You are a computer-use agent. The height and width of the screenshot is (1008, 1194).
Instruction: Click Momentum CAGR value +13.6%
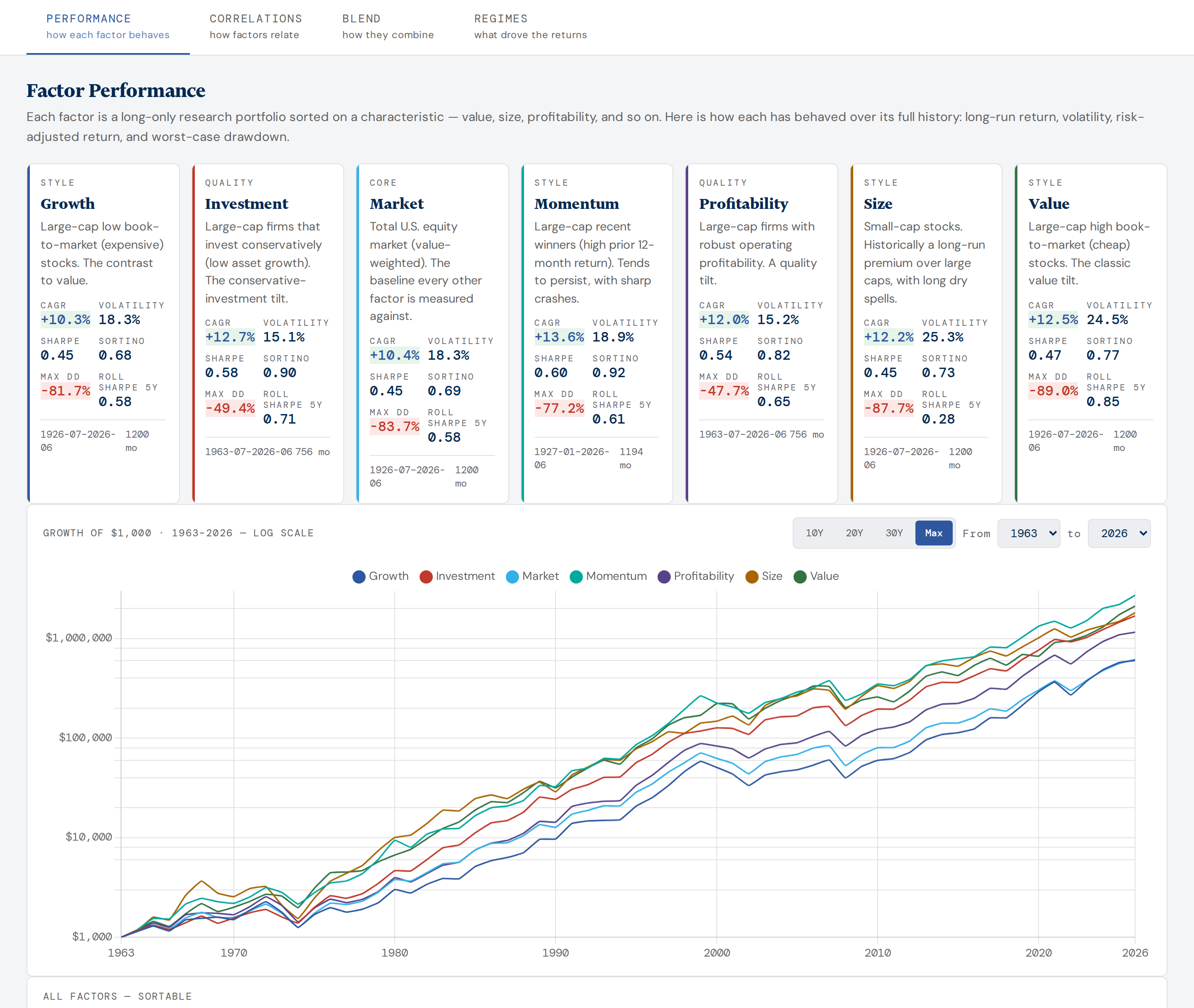click(x=560, y=337)
